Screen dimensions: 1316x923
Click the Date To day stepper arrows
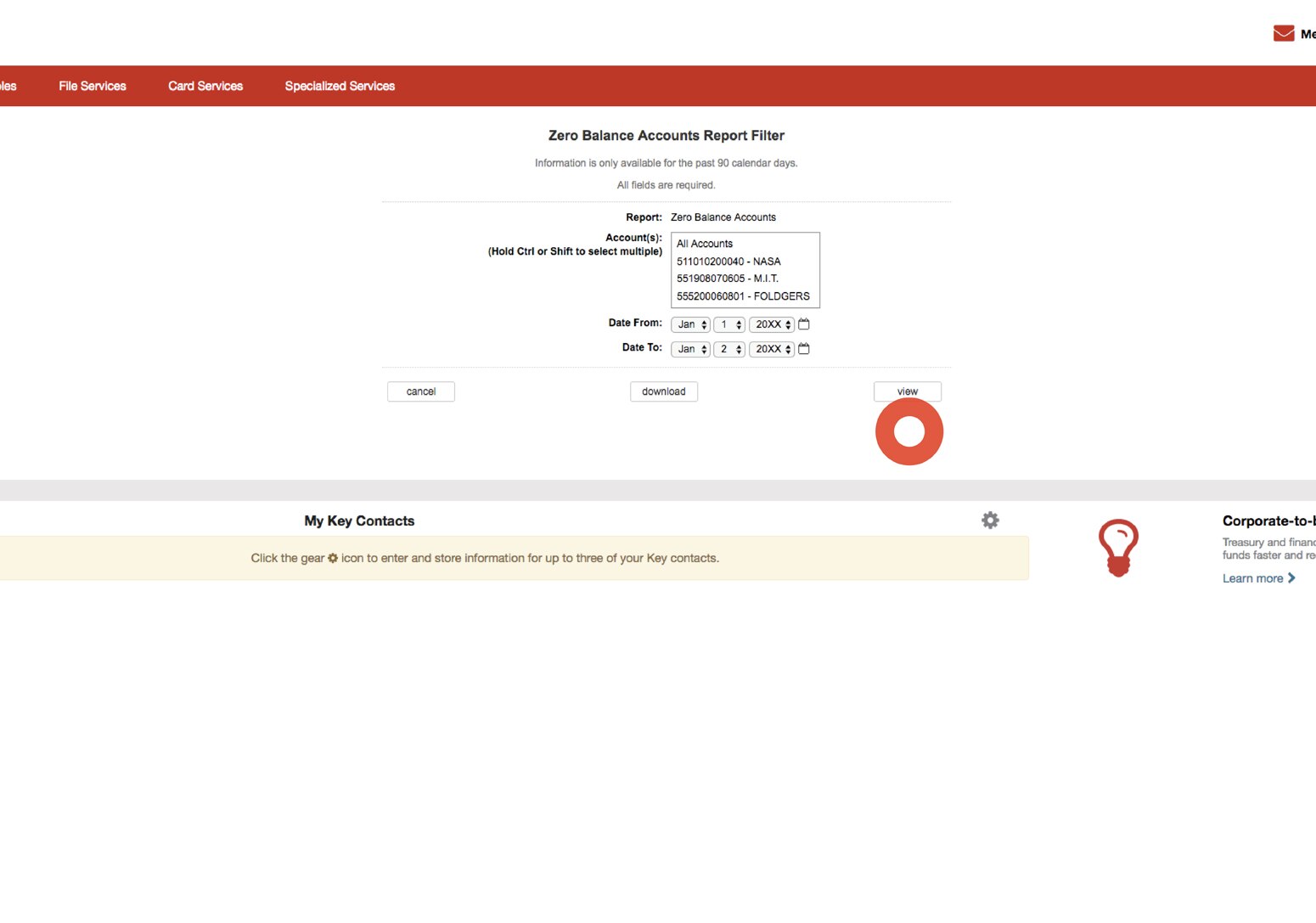[x=738, y=348]
